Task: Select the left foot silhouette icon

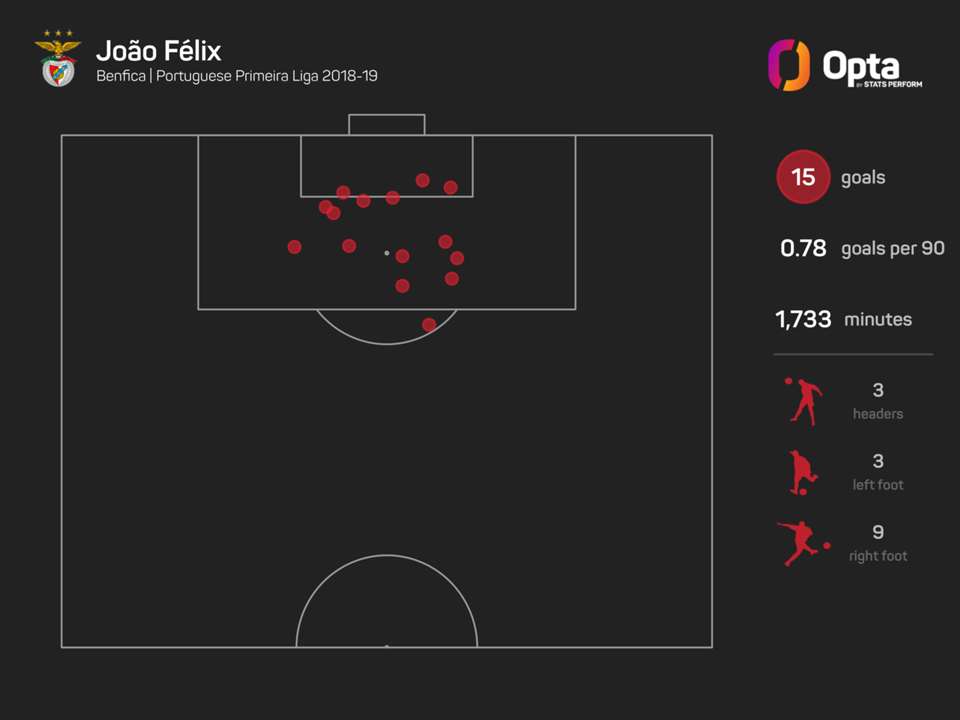Action: point(801,472)
